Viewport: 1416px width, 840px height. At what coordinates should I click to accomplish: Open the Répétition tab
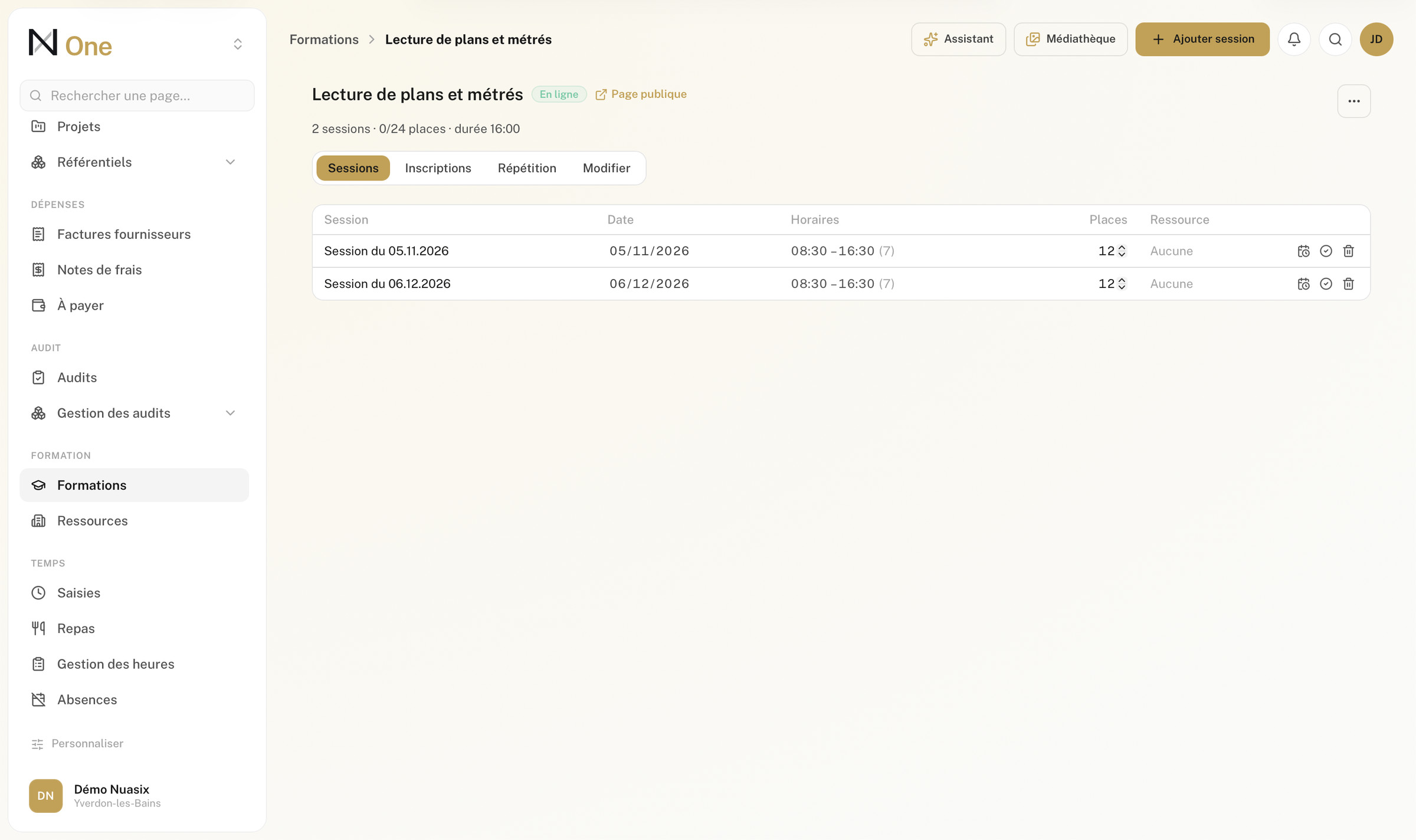pyautogui.click(x=527, y=168)
